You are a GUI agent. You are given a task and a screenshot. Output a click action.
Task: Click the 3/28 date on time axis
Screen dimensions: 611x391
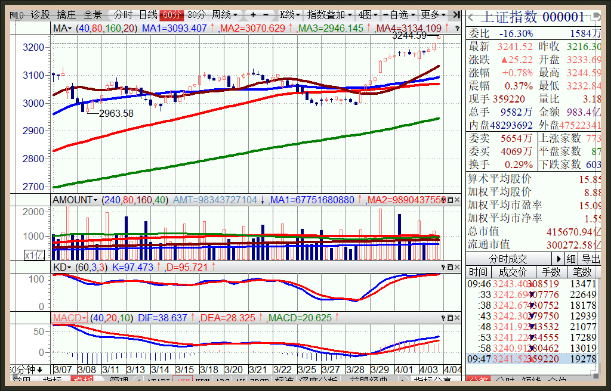coord(355,370)
